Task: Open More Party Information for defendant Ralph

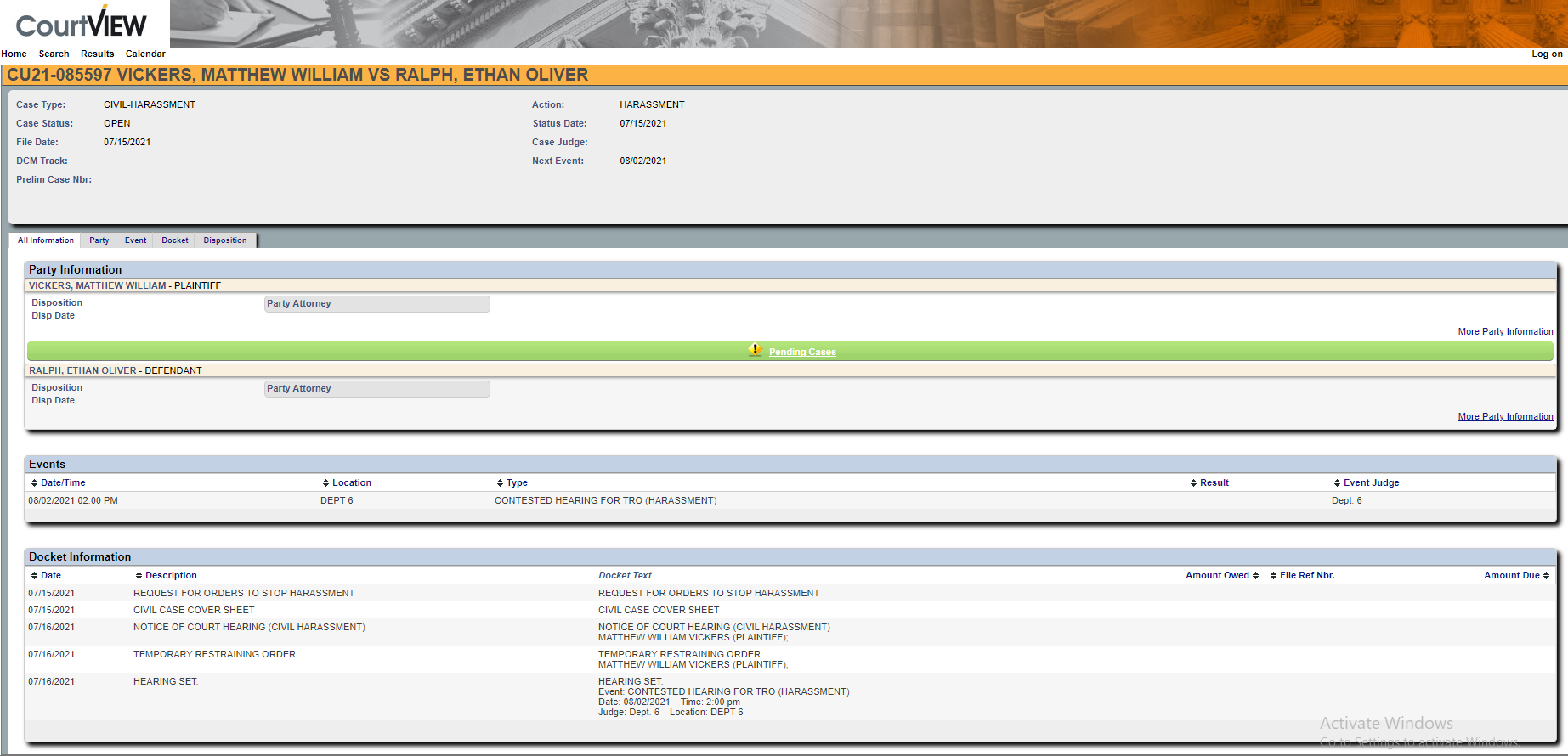Action: [1505, 416]
